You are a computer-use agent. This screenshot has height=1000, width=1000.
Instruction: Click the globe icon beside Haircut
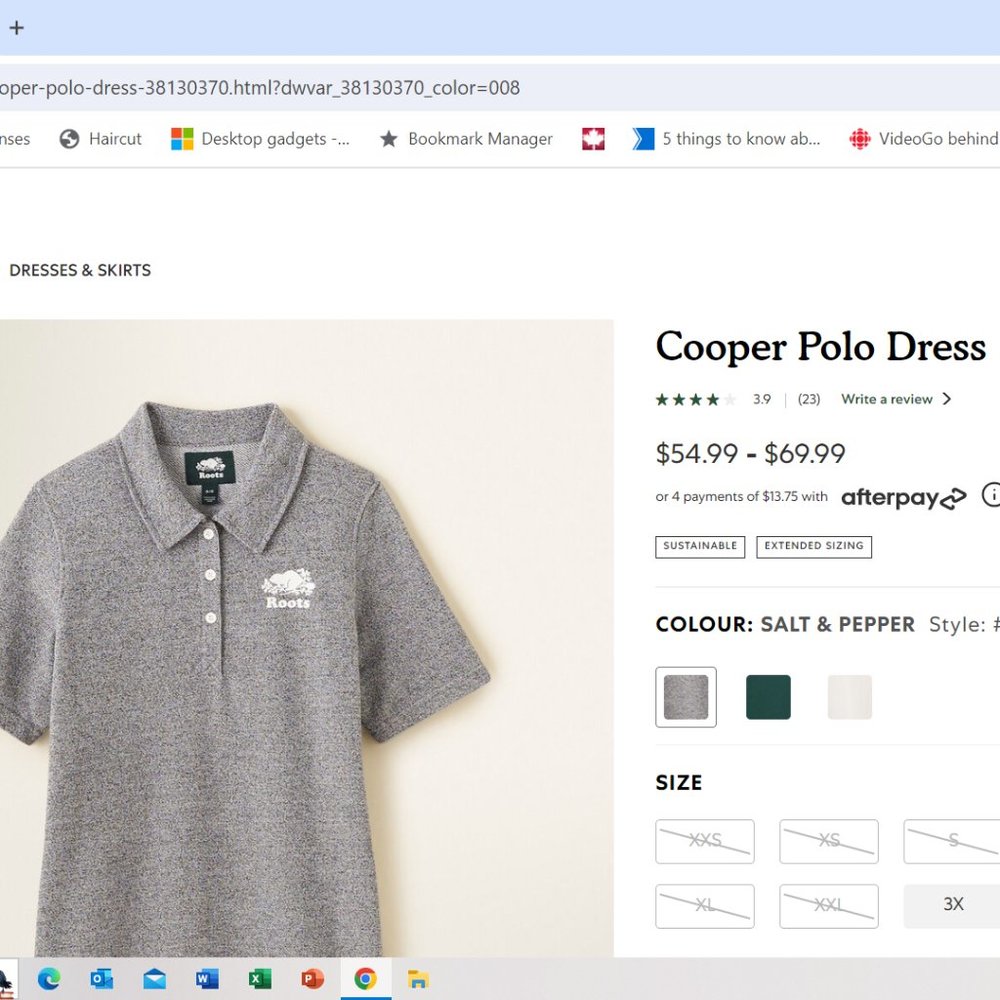coord(69,139)
